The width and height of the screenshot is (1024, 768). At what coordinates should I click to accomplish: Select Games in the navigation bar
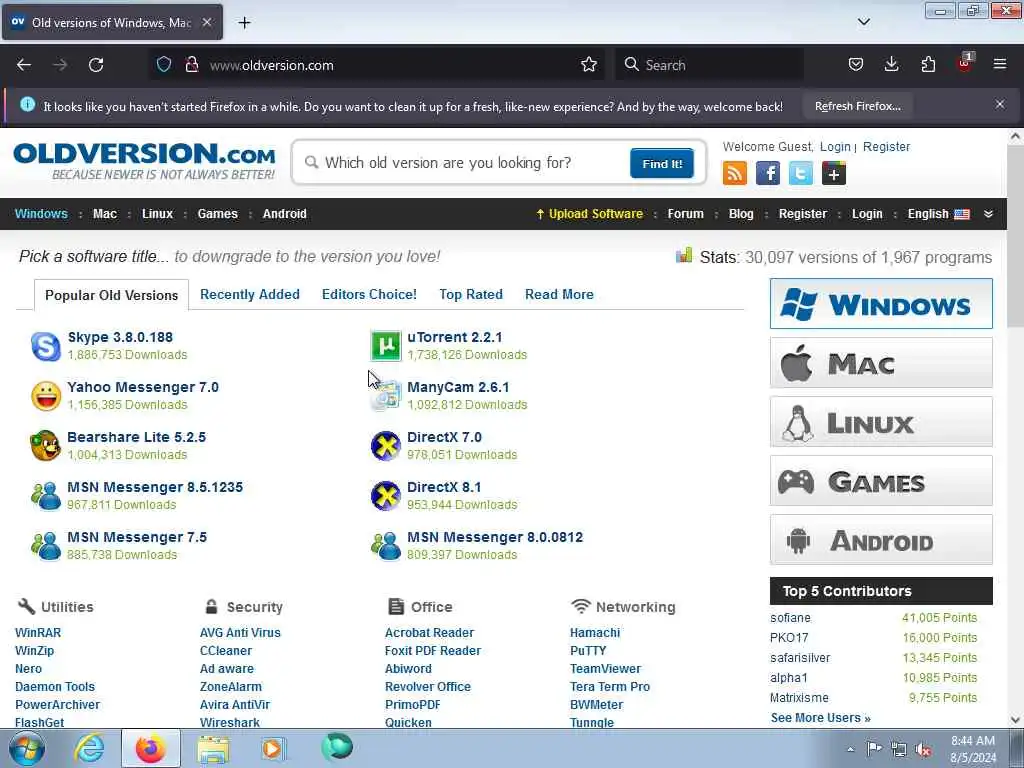tap(217, 214)
